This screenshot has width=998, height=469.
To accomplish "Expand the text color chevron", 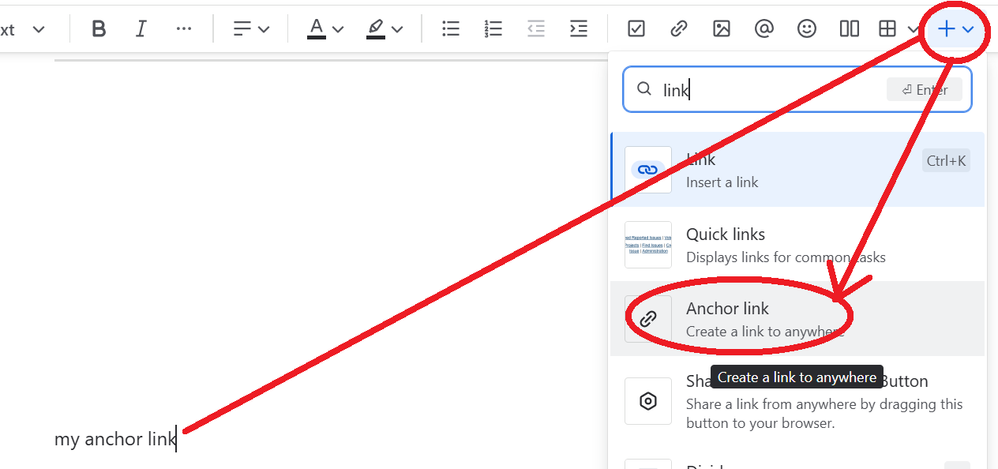I will pyautogui.click(x=338, y=29).
